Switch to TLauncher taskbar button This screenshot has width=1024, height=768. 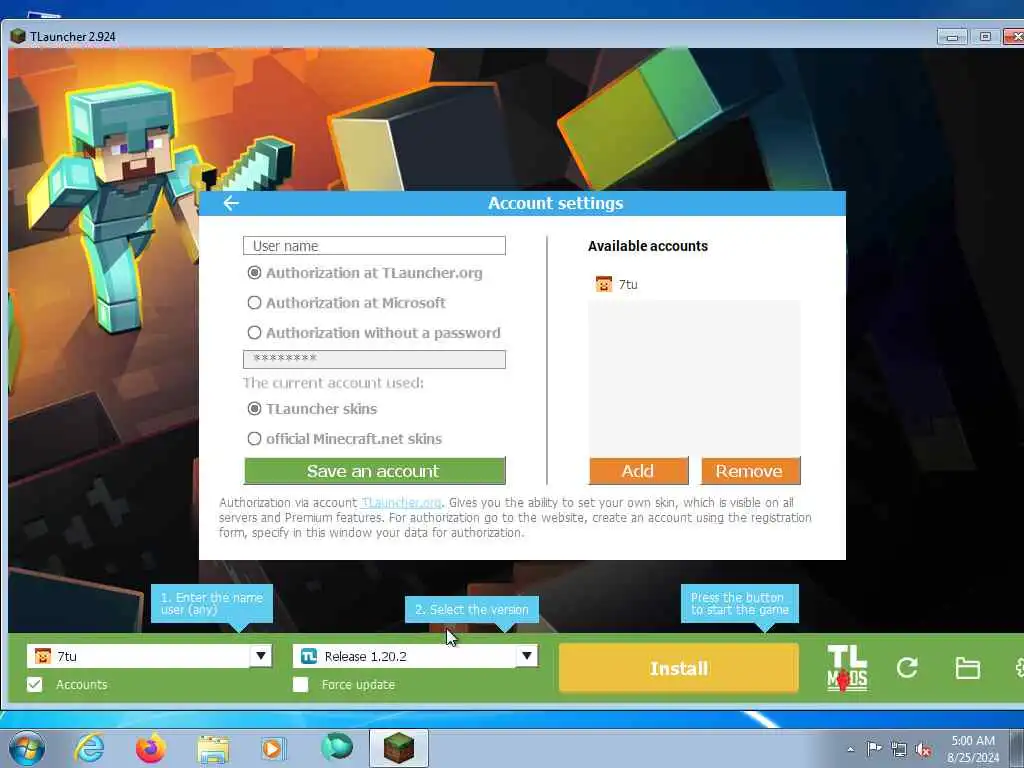(398, 748)
